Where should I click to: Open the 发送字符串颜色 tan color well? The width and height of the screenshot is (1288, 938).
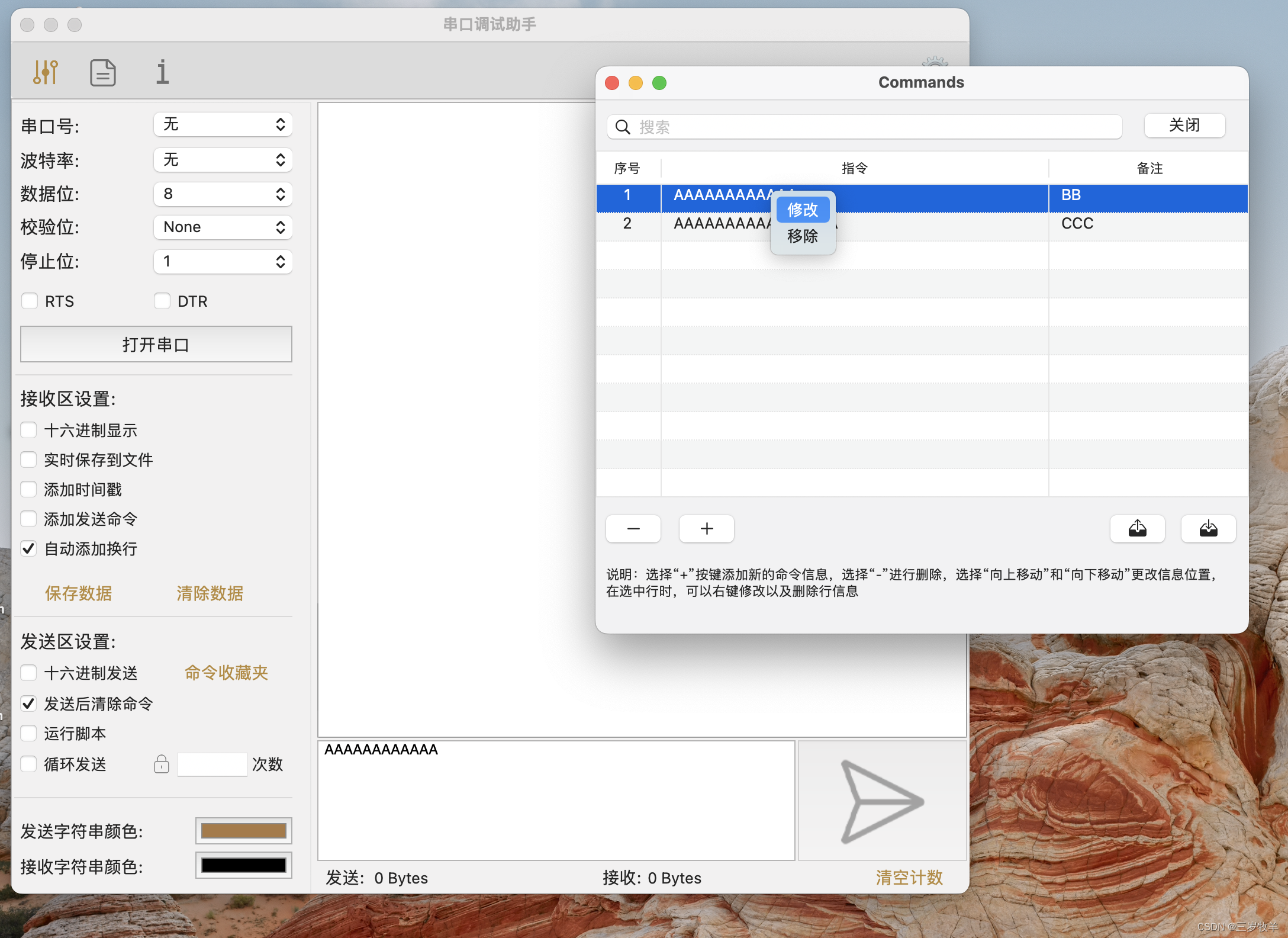(244, 831)
